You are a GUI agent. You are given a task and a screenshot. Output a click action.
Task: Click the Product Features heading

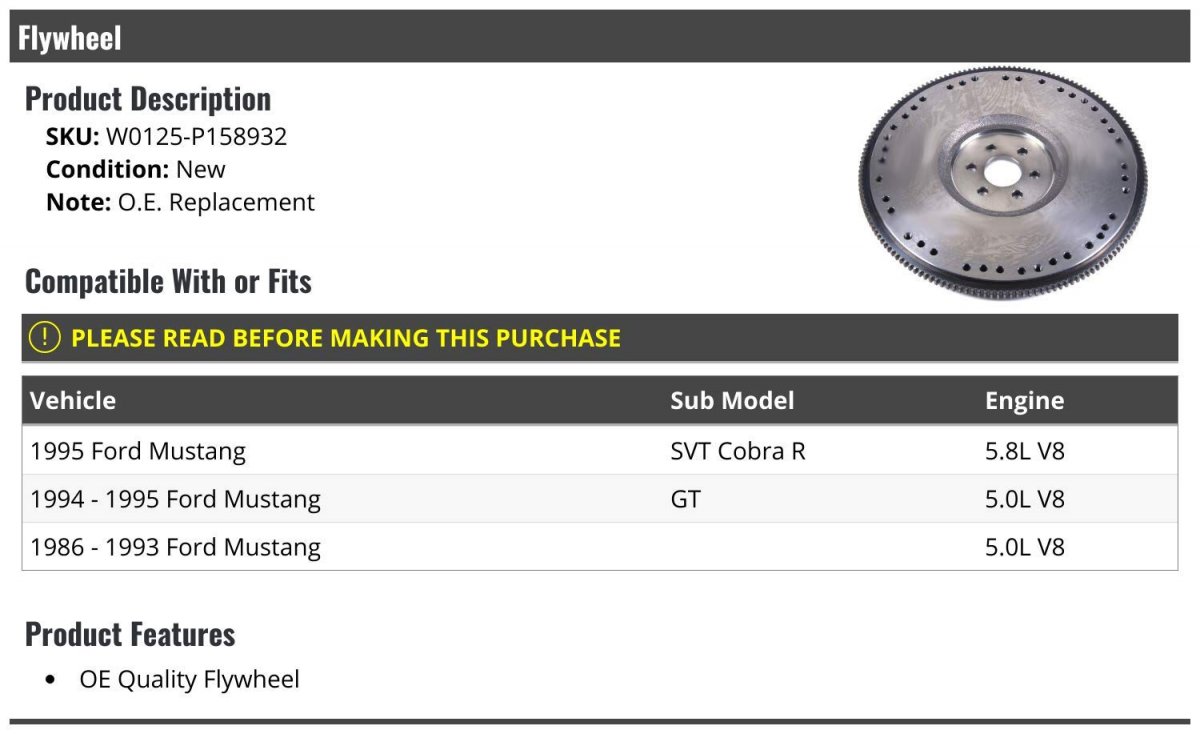click(130, 634)
